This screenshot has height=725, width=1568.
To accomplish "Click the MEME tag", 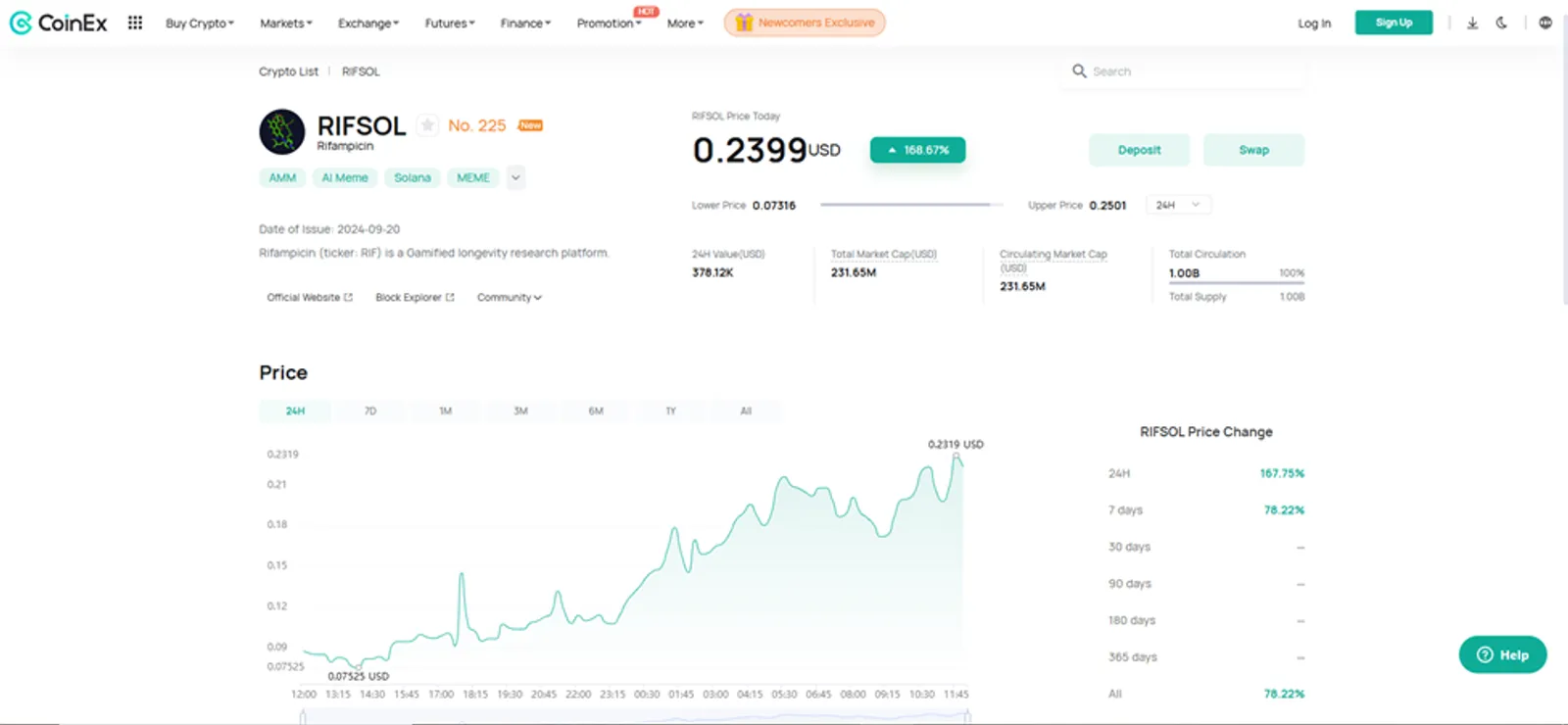I will click(x=473, y=177).
